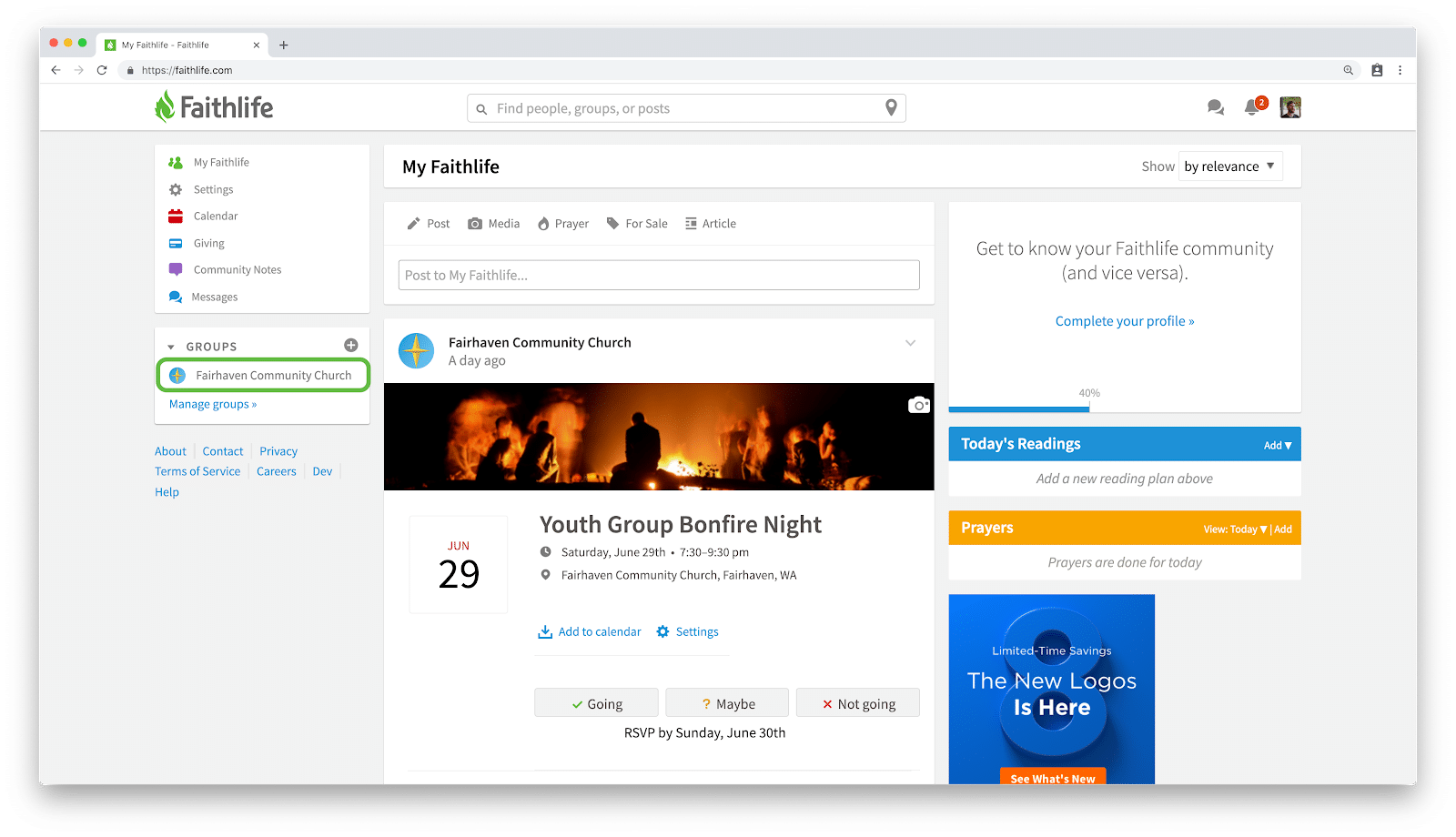Click the red Calendar icon in sidebar
Viewport: 1456px width, 837px height.
click(x=176, y=216)
